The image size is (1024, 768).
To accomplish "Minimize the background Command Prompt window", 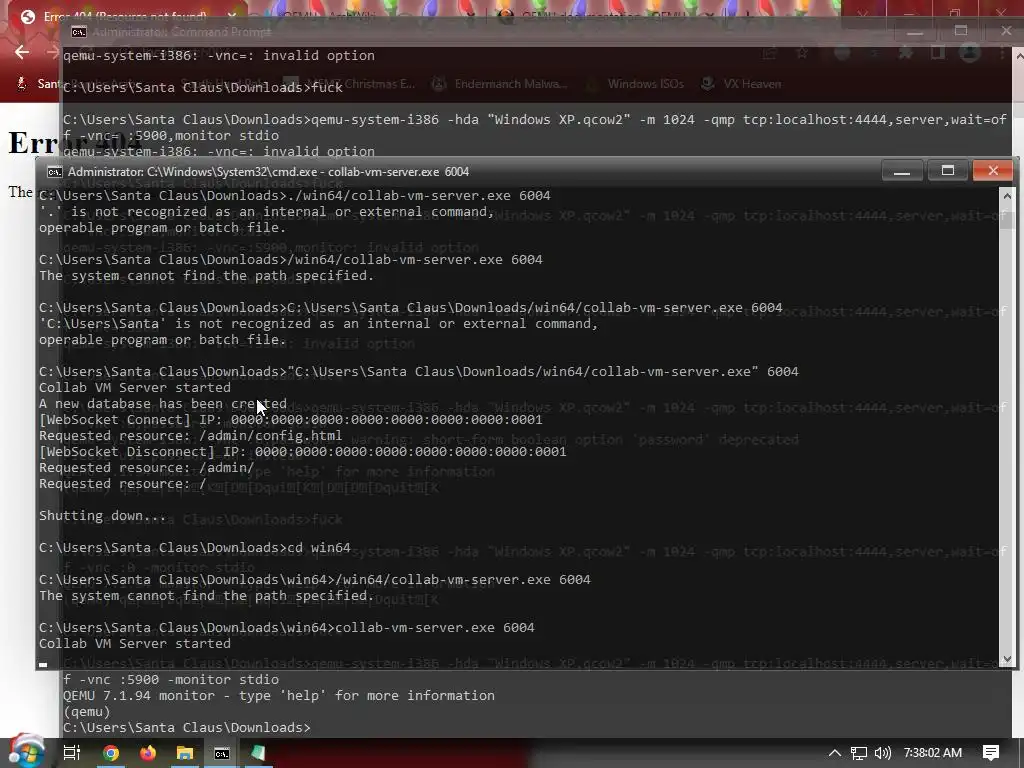I will tap(915, 31).
